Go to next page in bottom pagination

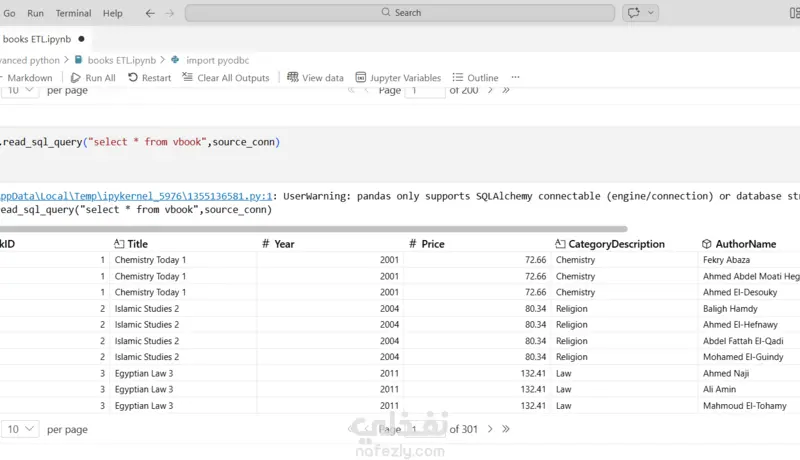click(x=489, y=429)
